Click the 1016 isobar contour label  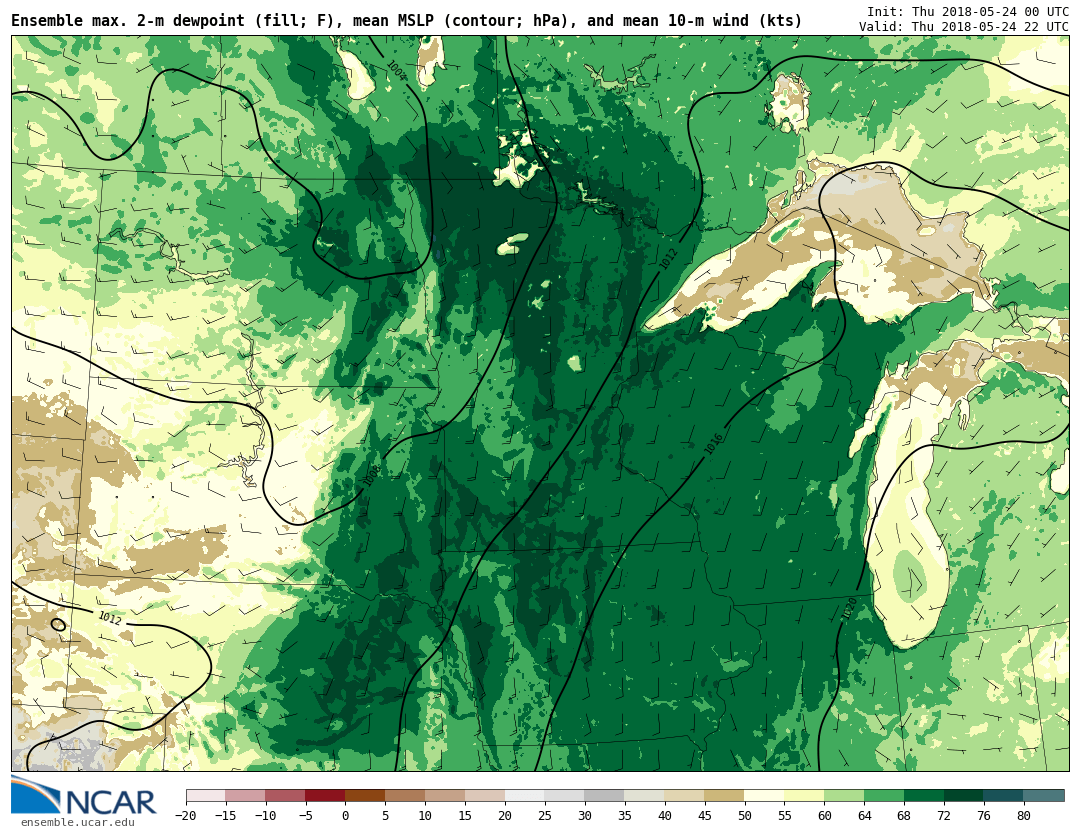pyautogui.click(x=714, y=444)
